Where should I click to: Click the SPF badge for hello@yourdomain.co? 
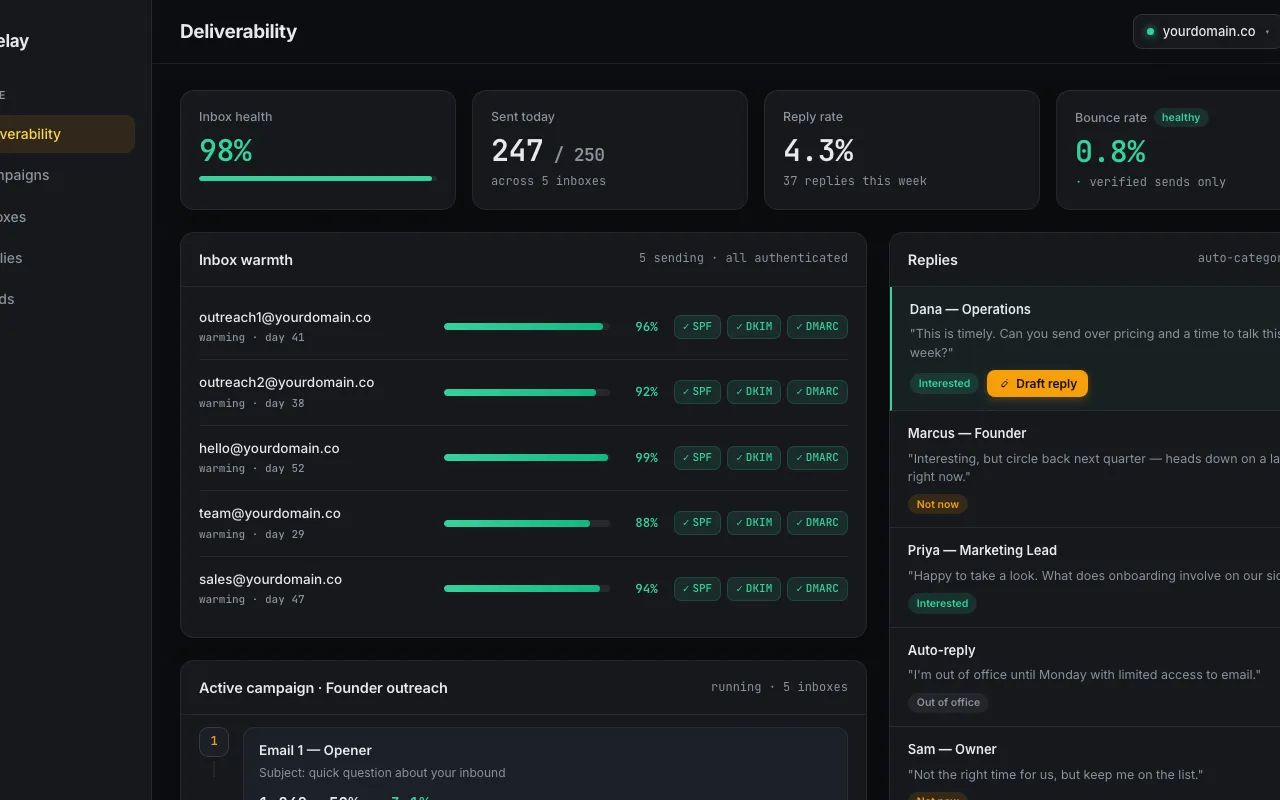[x=697, y=458]
